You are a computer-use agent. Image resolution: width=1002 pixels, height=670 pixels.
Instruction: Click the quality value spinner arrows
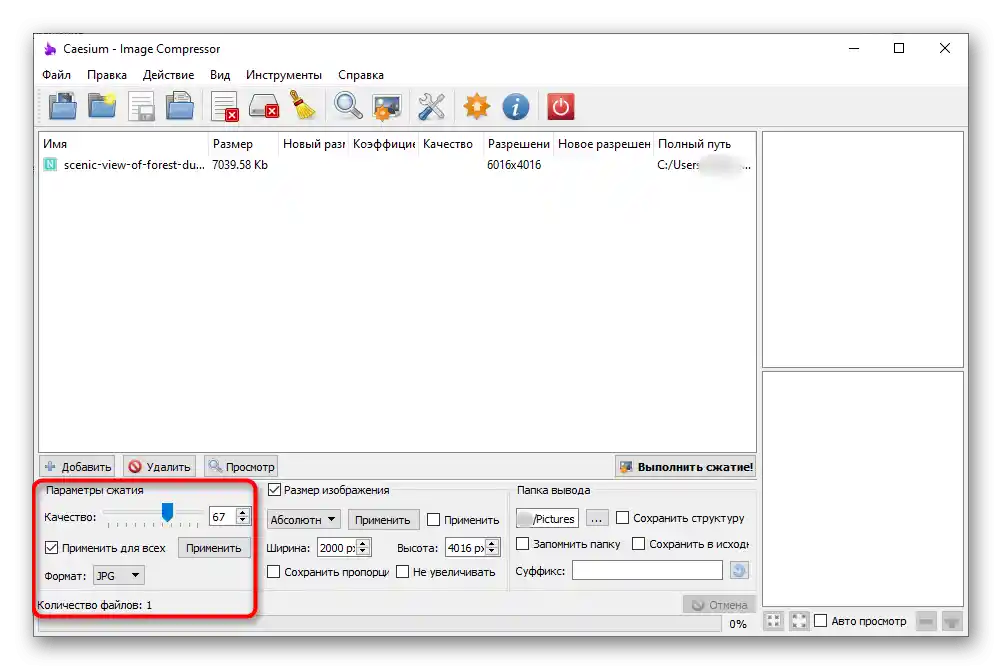[243, 516]
